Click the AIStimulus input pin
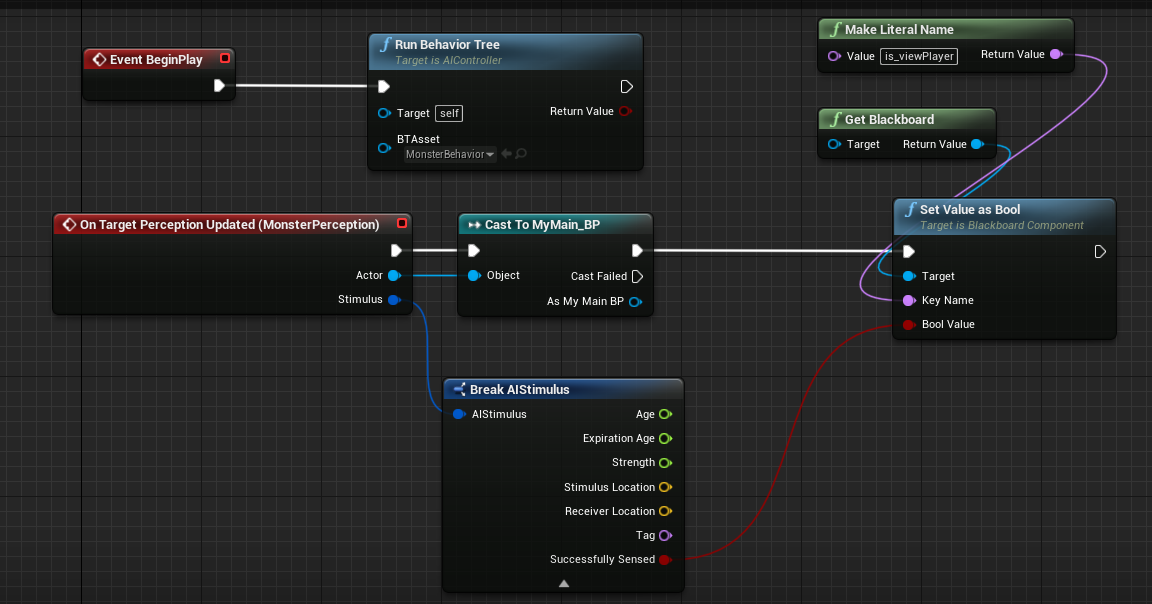The image size is (1152, 604). (x=459, y=414)
